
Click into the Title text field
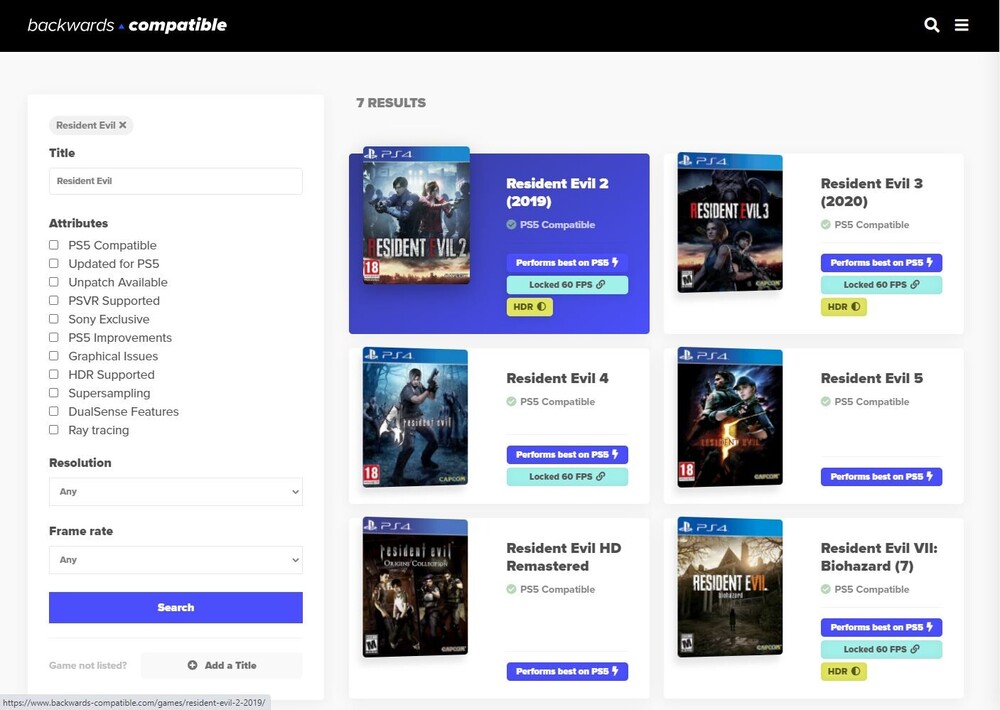[175, 181]
